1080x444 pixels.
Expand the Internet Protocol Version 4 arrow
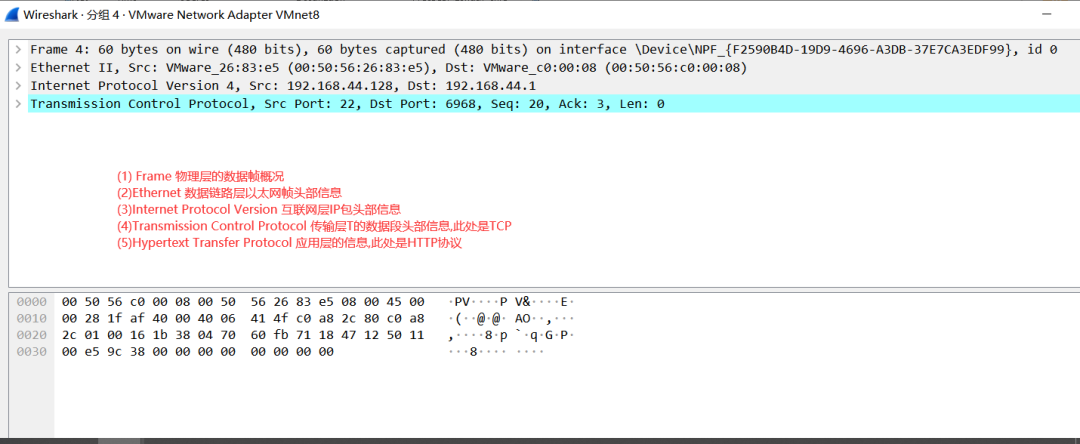point(18,86)
